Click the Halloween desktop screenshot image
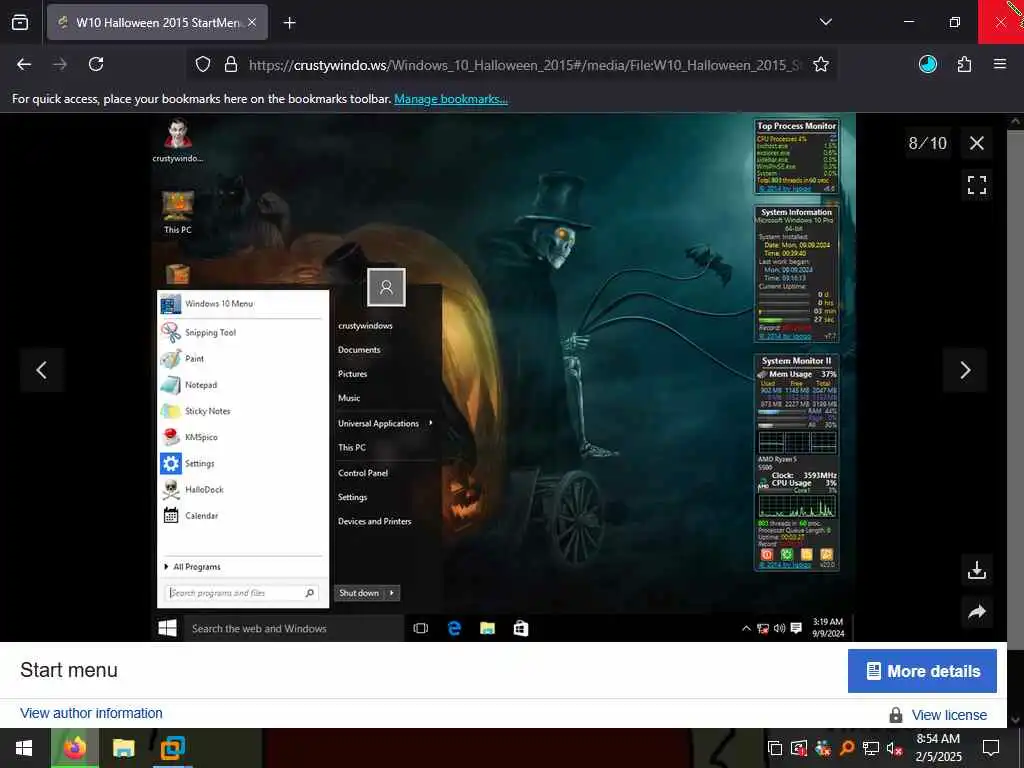 (504, 377)
